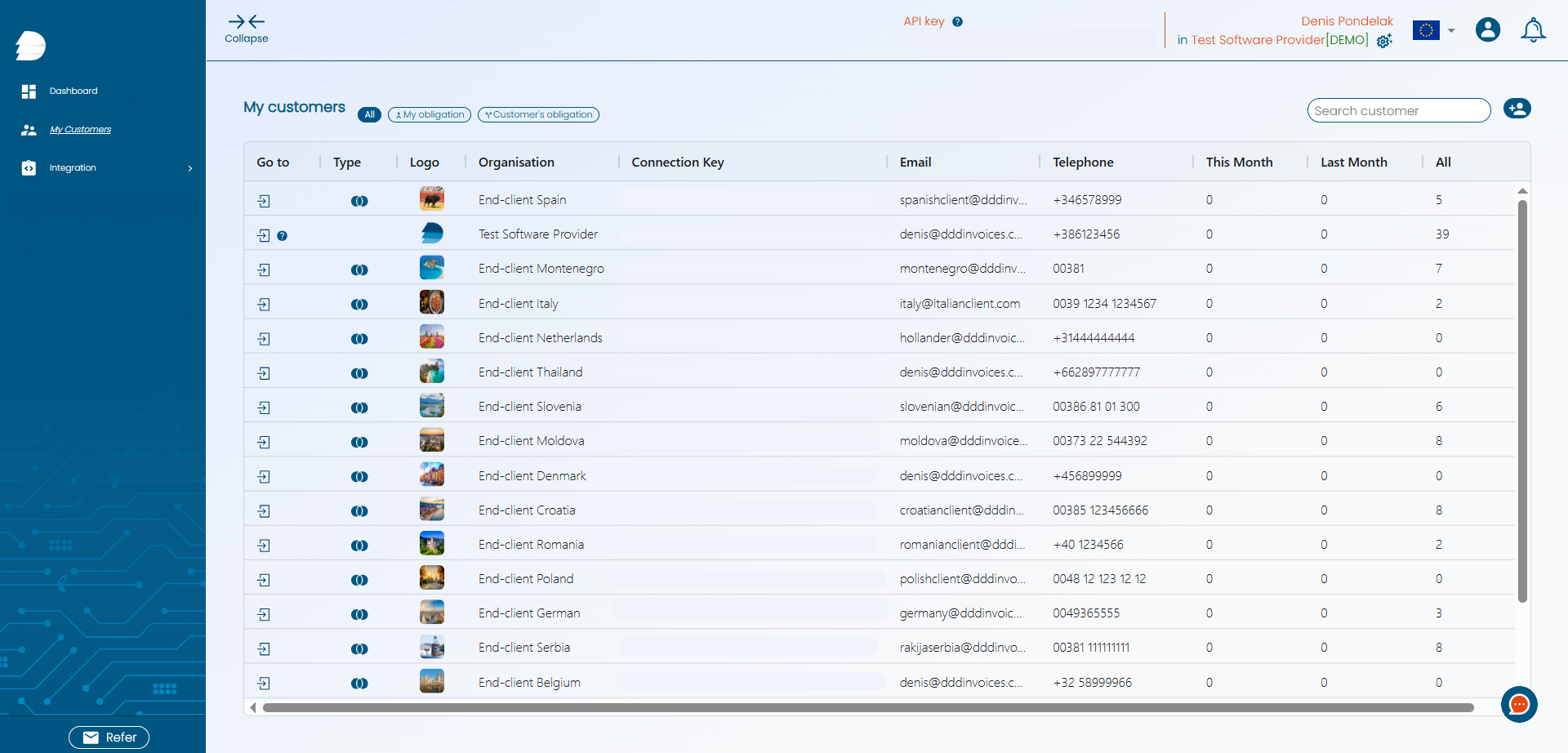This screenshot has height=753, width=1568.
Task: Expand the Integration menu chevron
Action: tap(190, 168)
